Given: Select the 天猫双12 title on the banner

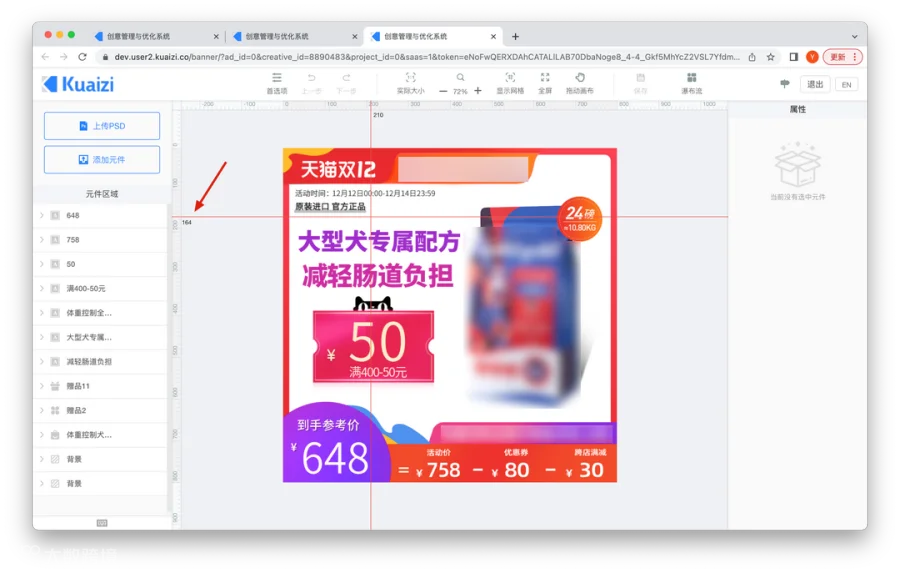Looking at the screenshot, I should [x=338, y=169].
